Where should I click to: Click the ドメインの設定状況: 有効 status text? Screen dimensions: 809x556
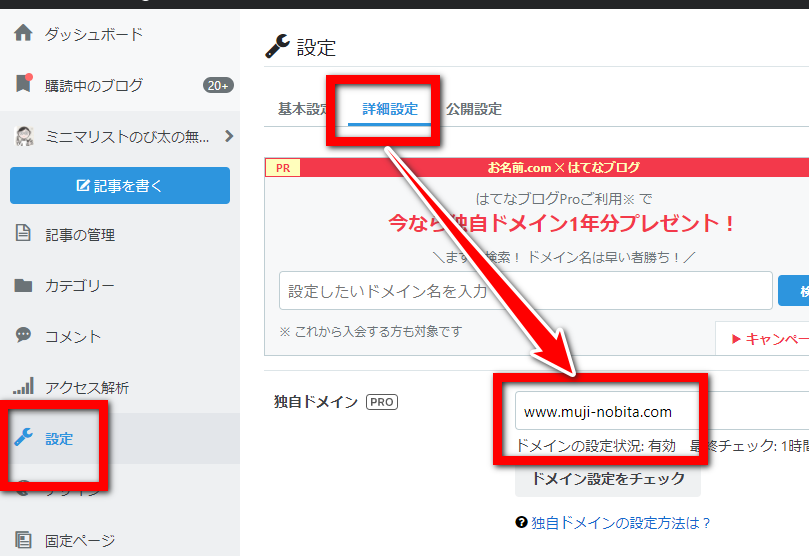point(595,446)
